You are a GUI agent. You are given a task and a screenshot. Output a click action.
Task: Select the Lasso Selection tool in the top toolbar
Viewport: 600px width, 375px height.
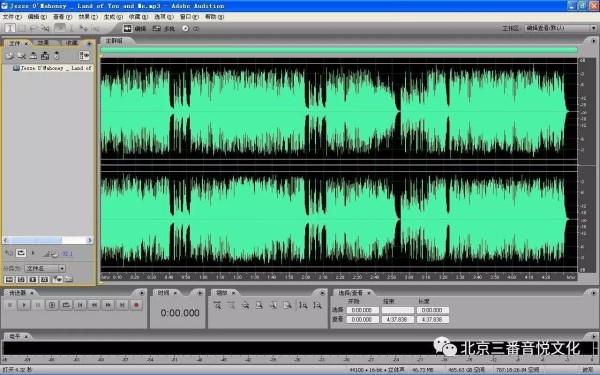coord(34,28)
